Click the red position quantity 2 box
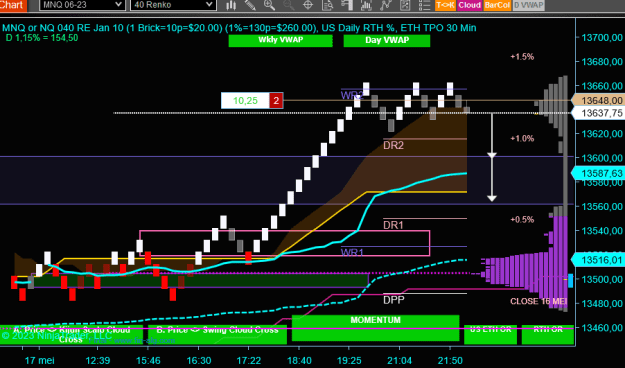The height and width of the screenshot is (368, 625). click(x=276, y=100)
